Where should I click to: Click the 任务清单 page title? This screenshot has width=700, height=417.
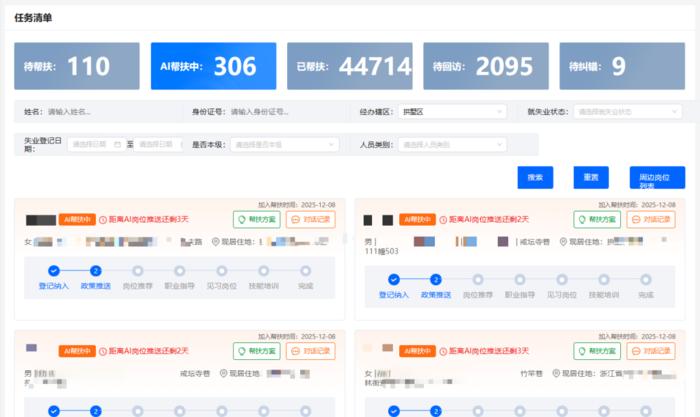[x=33, y=18]
